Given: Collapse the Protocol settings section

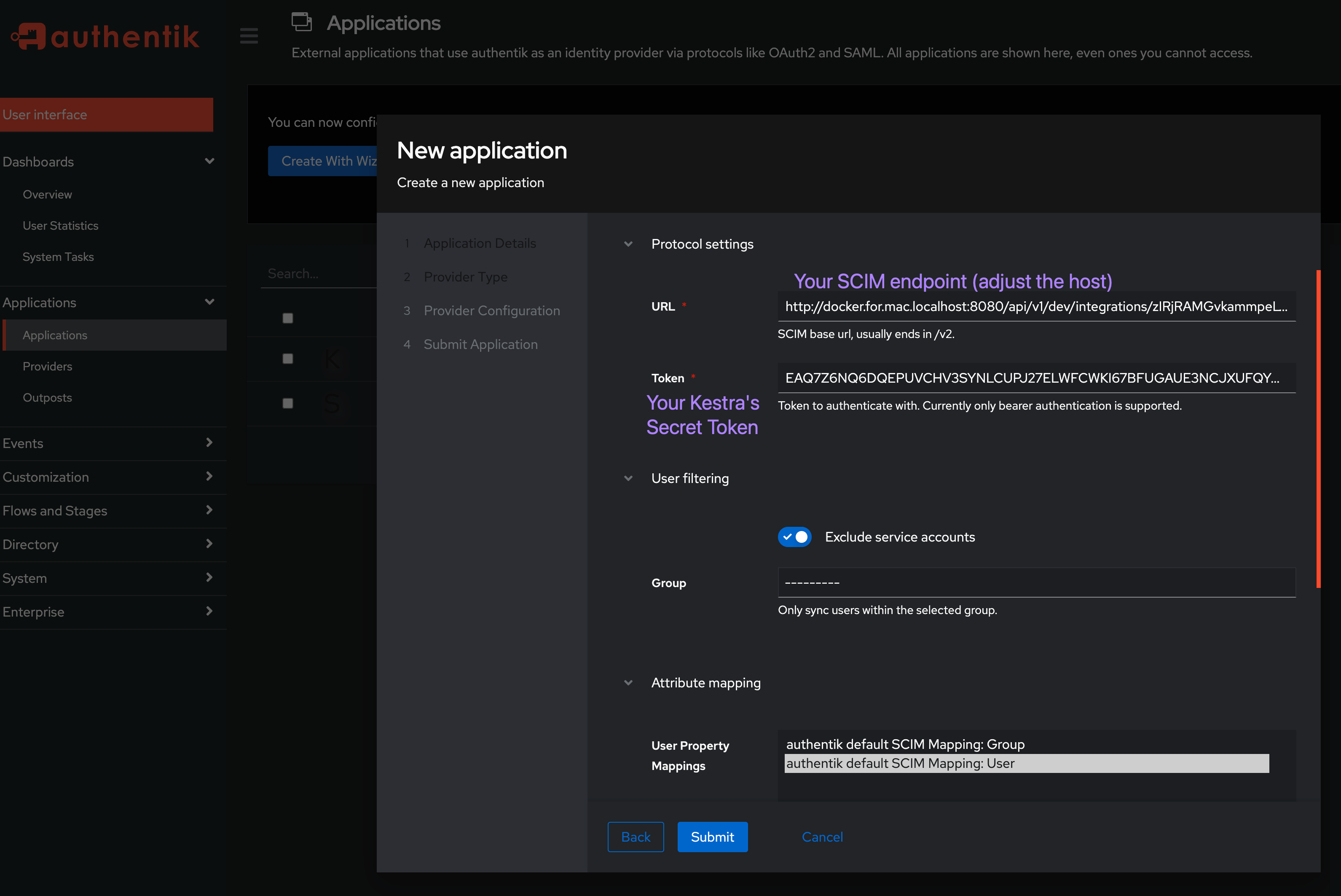Looking at the screenshot, I should pyautogui.click(x=628, y=244).
